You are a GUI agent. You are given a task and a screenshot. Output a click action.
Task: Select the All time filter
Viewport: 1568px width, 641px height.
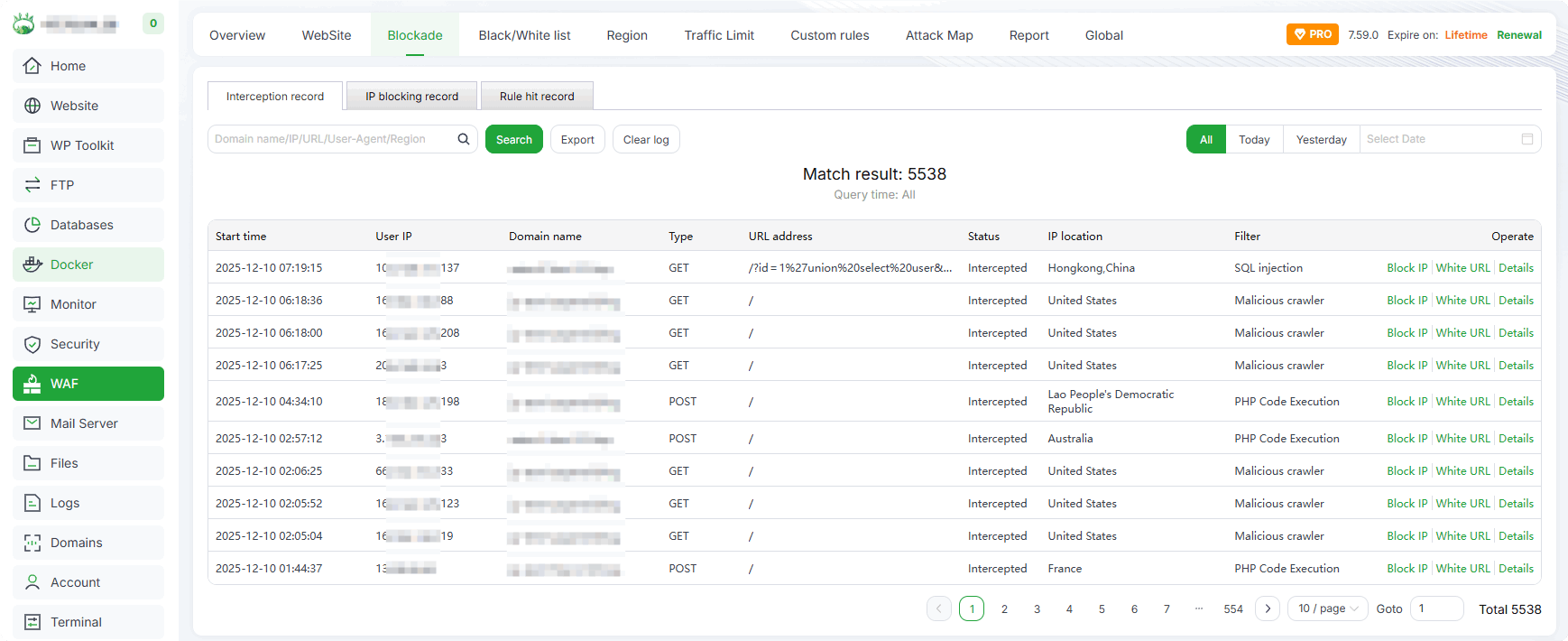click(x=1205, y=139)
